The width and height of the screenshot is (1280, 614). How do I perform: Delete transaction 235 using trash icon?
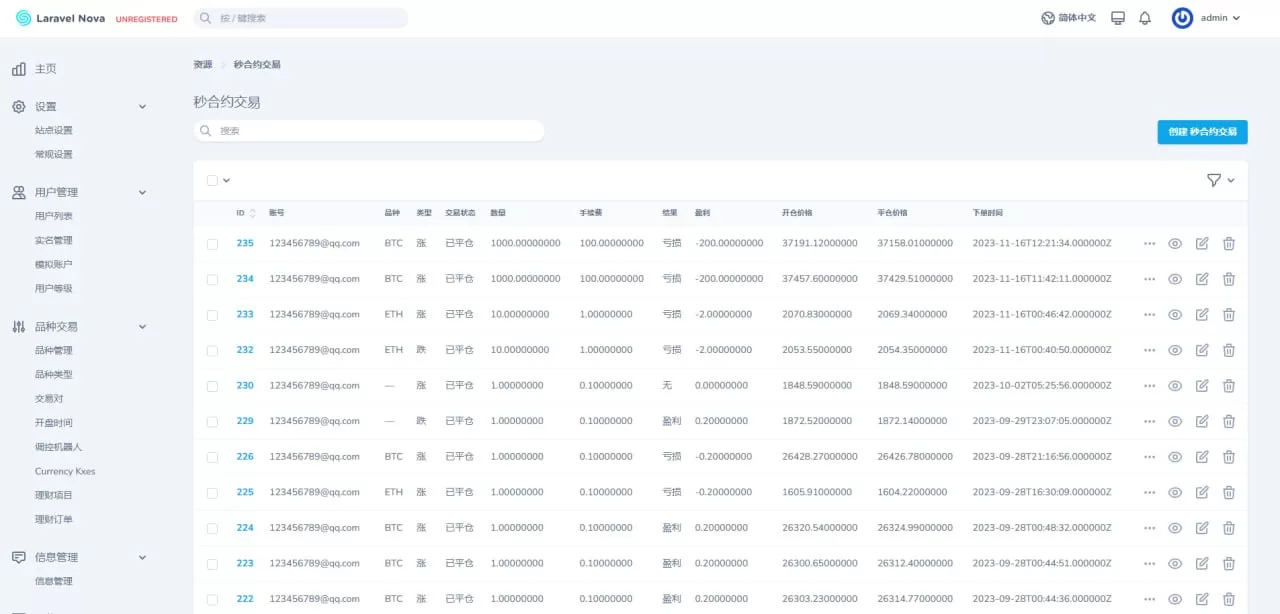1229,243
